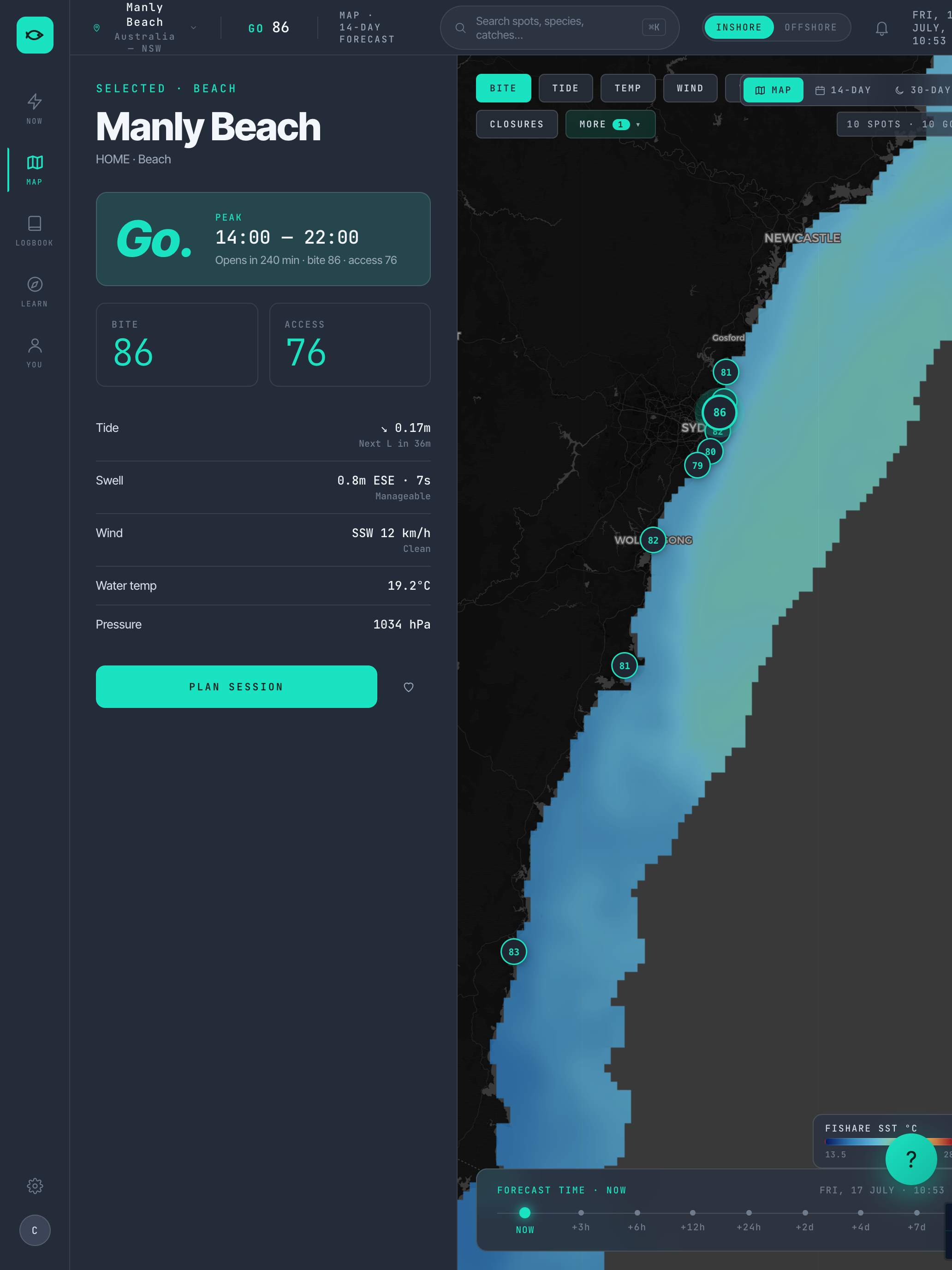Open Map 14-Day Forecast header link
Screen dimensions: 952x1270
pyautogui.click(x=367, y=28)
